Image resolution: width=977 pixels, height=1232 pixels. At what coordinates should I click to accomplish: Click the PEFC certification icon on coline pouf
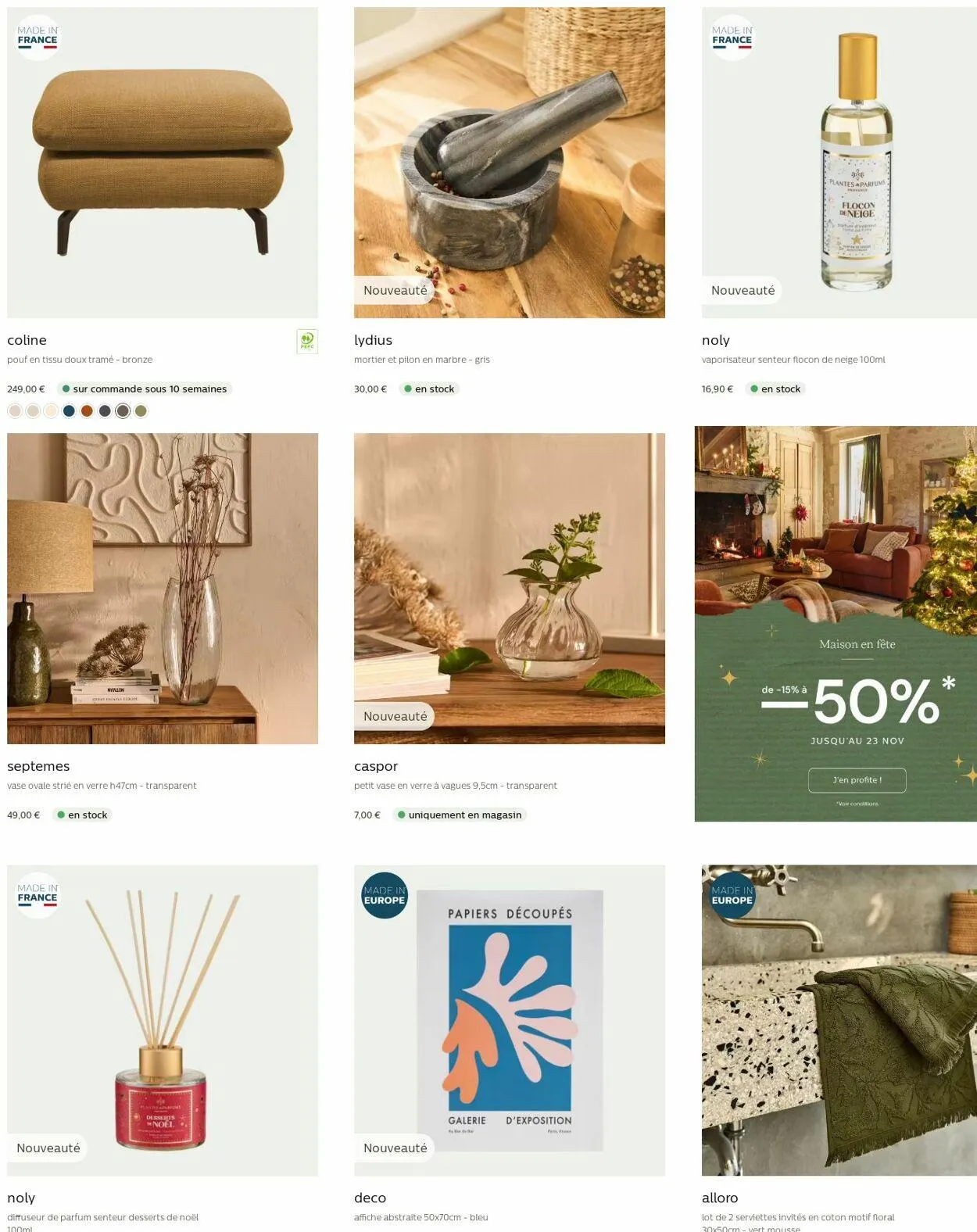pyautogui.click(x=307, y=341)
